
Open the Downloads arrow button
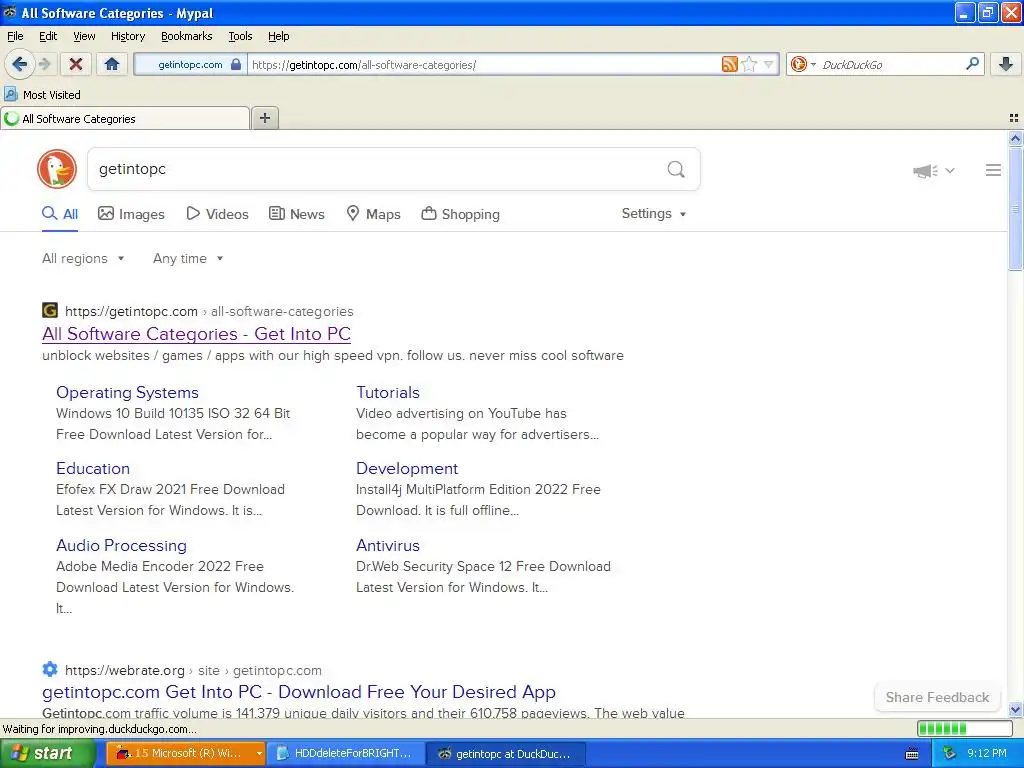(x=1006, y=64)
